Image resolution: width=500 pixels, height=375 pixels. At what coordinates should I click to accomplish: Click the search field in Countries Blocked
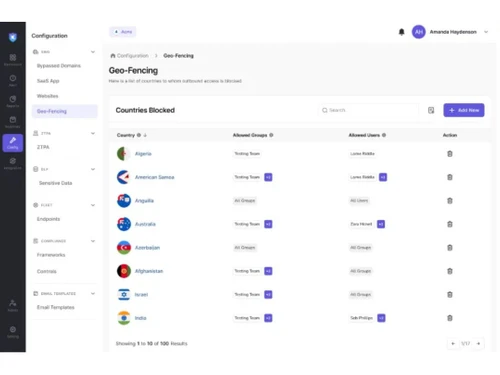pyautogui.click(x=369, y=110)
